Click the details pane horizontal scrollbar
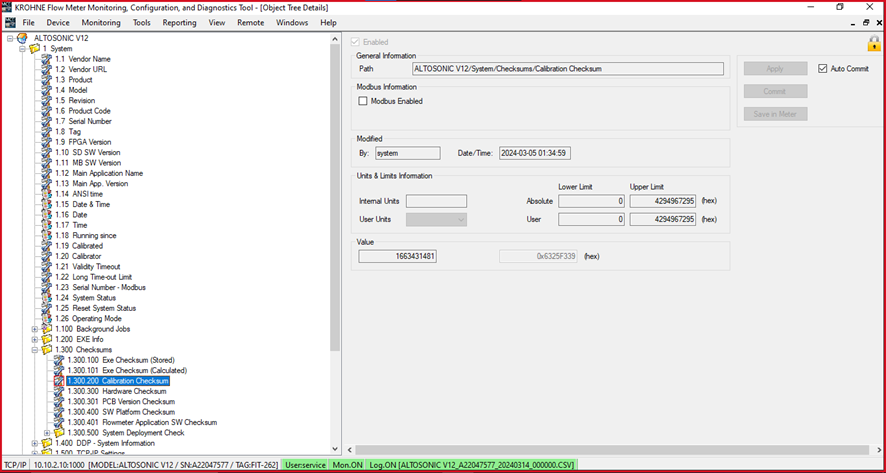 (613, 450)
